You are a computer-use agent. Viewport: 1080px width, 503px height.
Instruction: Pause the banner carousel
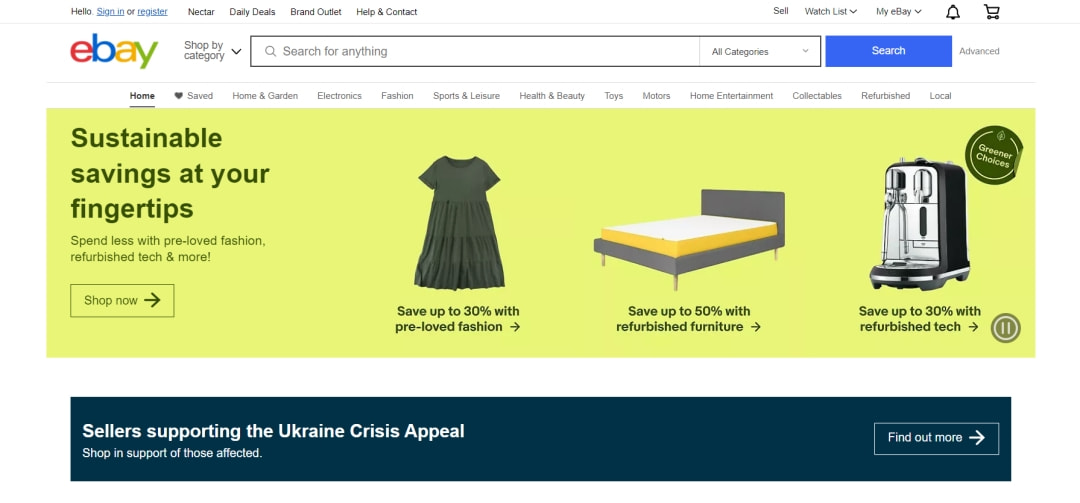[1006, 328]
